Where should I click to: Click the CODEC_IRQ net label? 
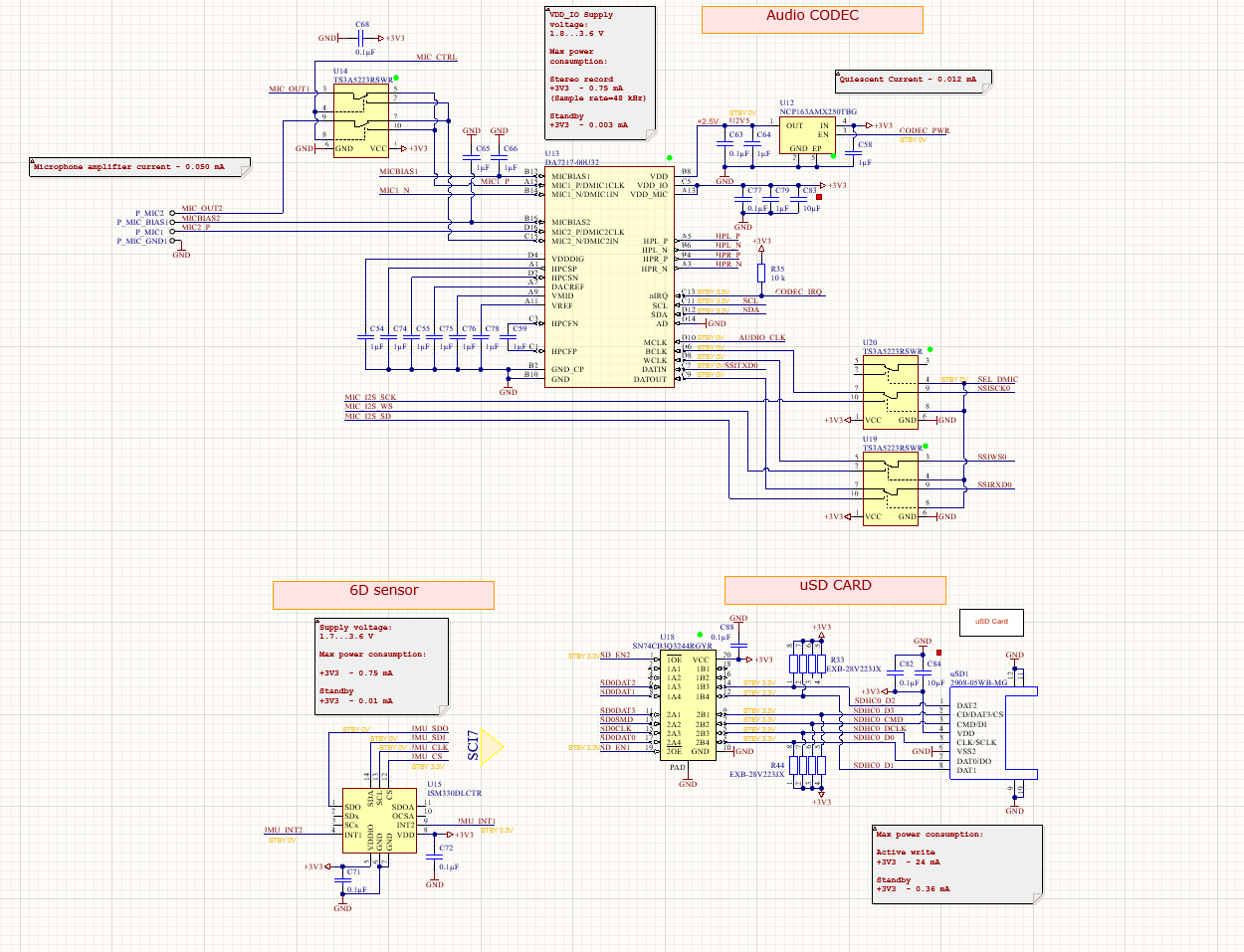click(798, 291)
